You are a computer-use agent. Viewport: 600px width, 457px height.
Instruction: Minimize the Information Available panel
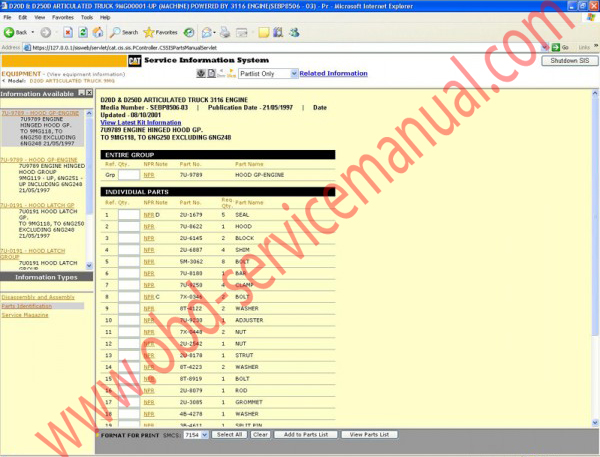pos(82,93)
